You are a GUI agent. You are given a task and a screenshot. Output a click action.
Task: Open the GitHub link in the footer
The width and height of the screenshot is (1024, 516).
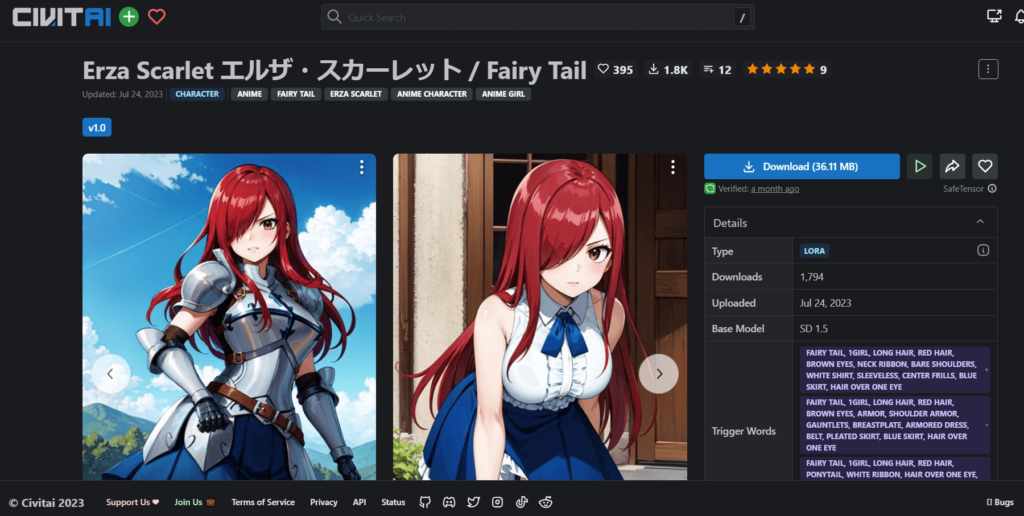[x=425, y=502]
